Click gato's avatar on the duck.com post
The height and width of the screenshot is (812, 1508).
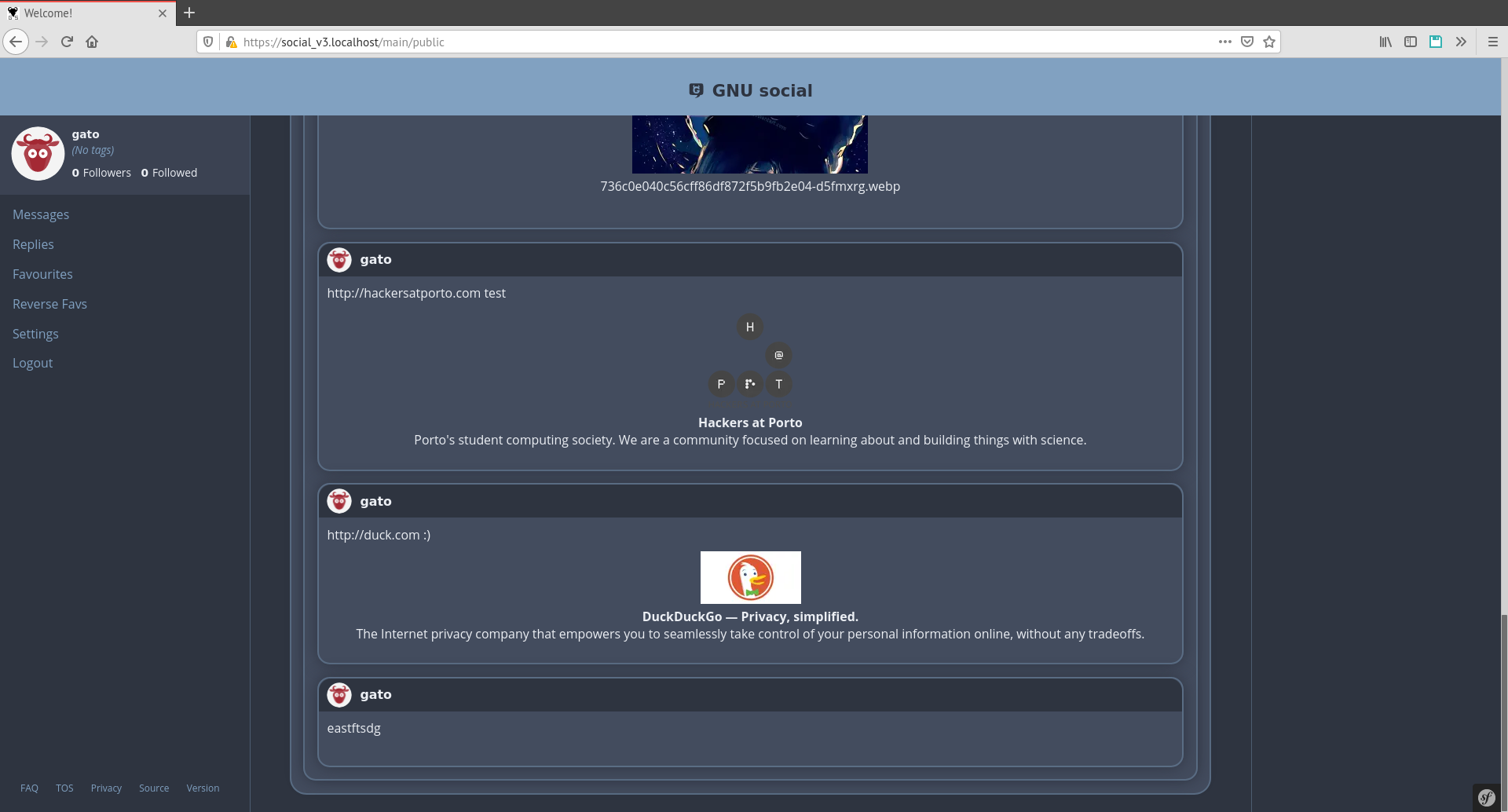[339, 500]
